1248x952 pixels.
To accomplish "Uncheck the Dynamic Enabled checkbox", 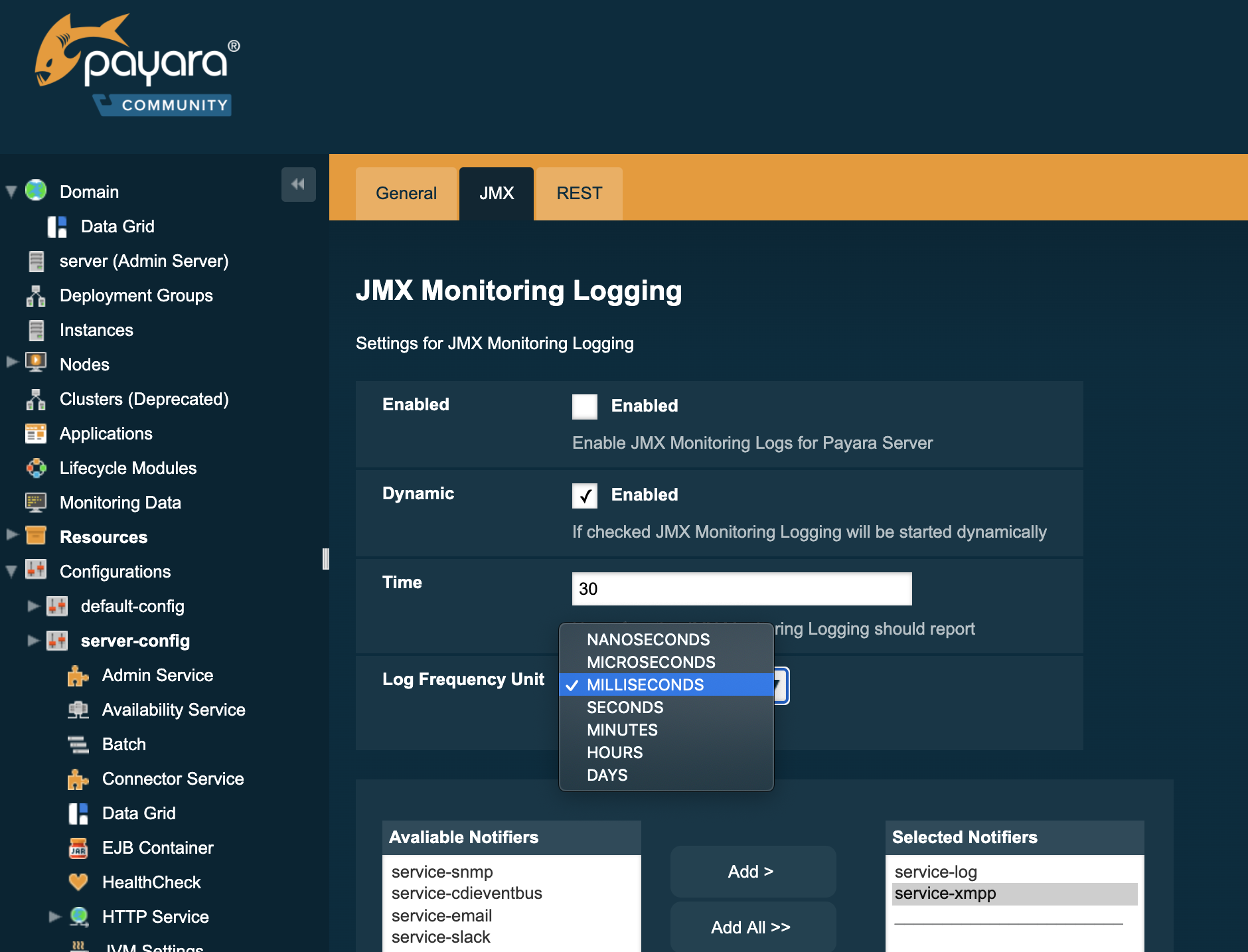I will pos(584,495).
